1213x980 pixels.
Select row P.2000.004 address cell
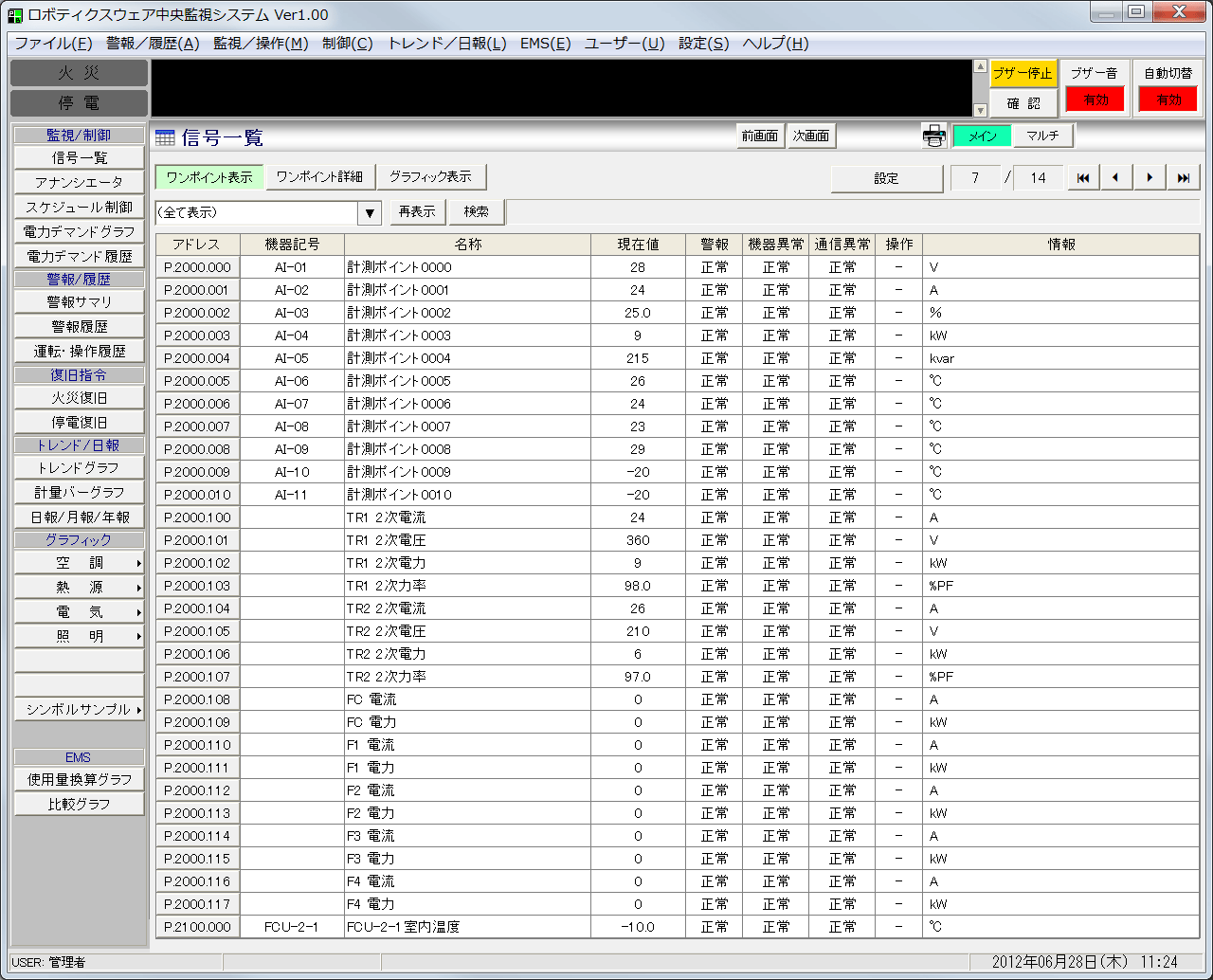coord(198,358)
